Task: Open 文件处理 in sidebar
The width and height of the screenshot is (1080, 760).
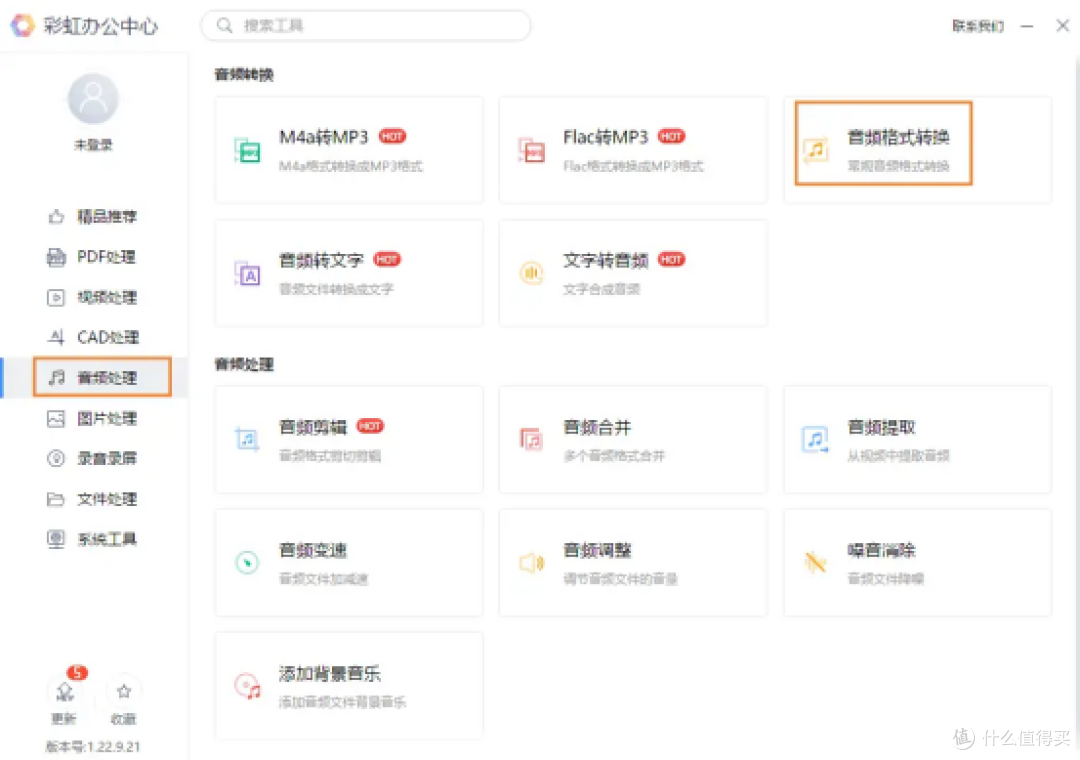Action: pos(93,498)
